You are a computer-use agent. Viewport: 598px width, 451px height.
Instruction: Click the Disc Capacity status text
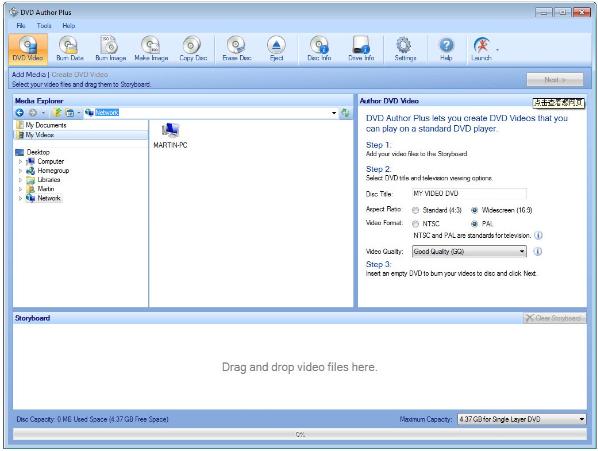(x=92, y=419)
